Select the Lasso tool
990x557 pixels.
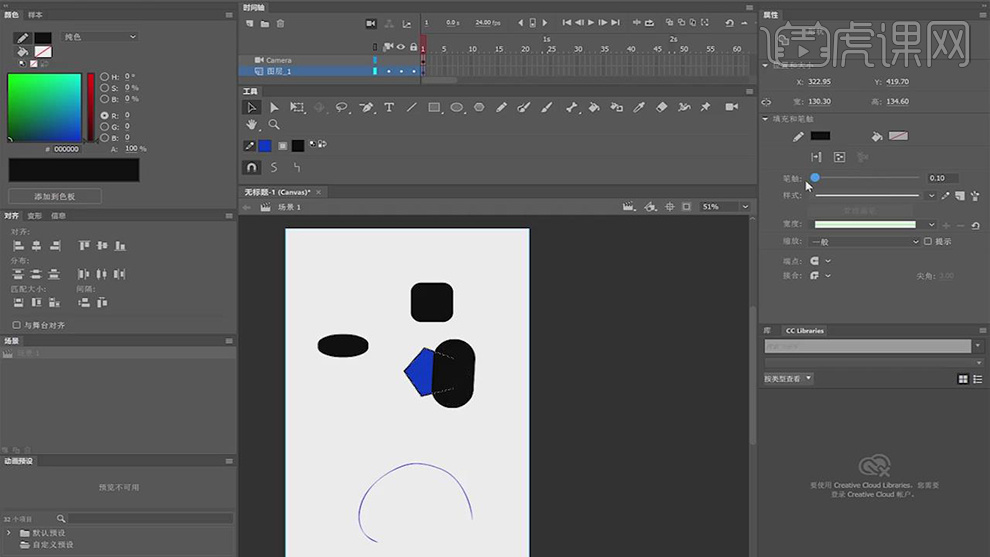342,107
